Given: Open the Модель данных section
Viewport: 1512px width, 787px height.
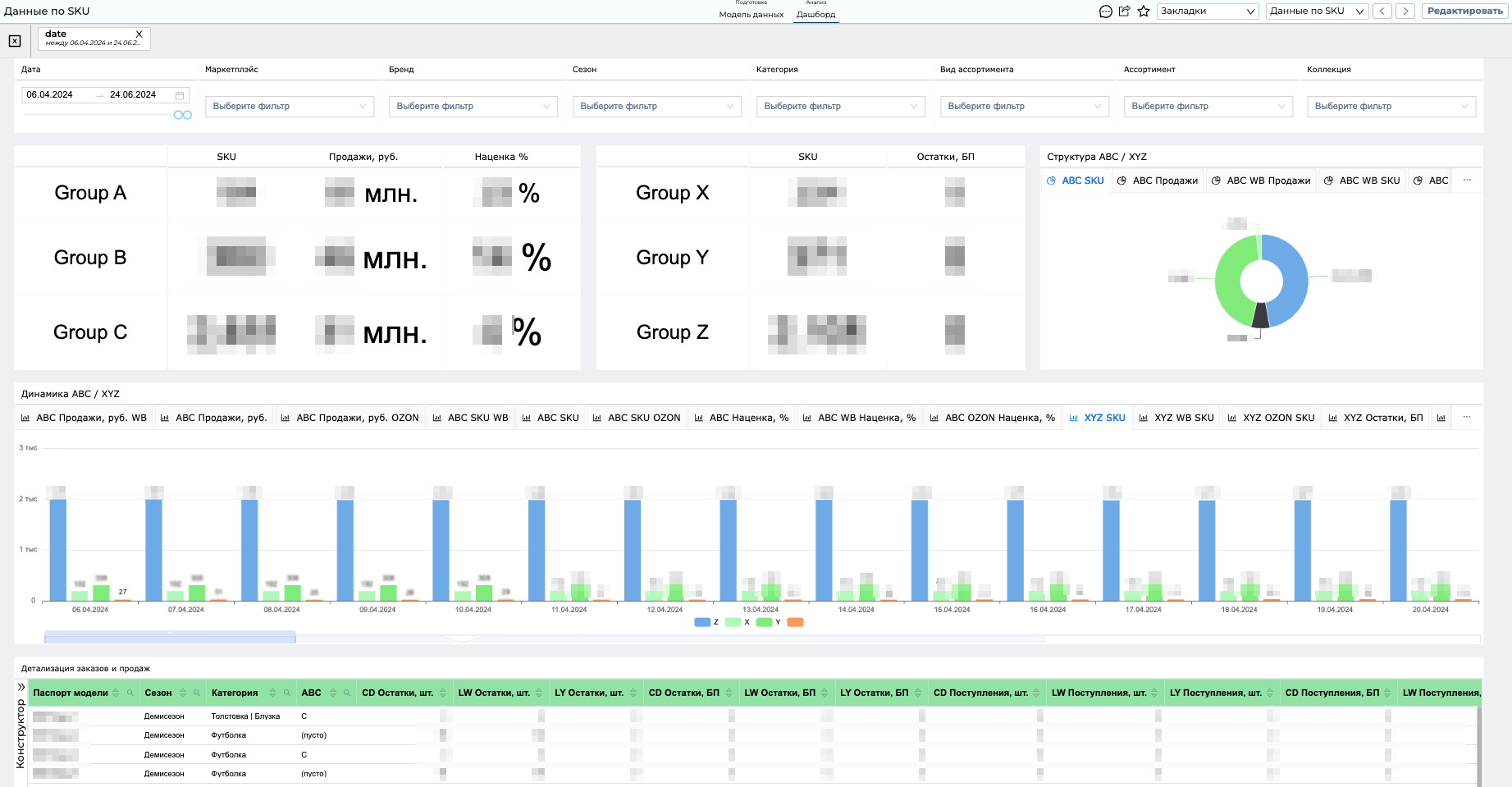Looking at the screenshot, I should (x=751, y=14).
